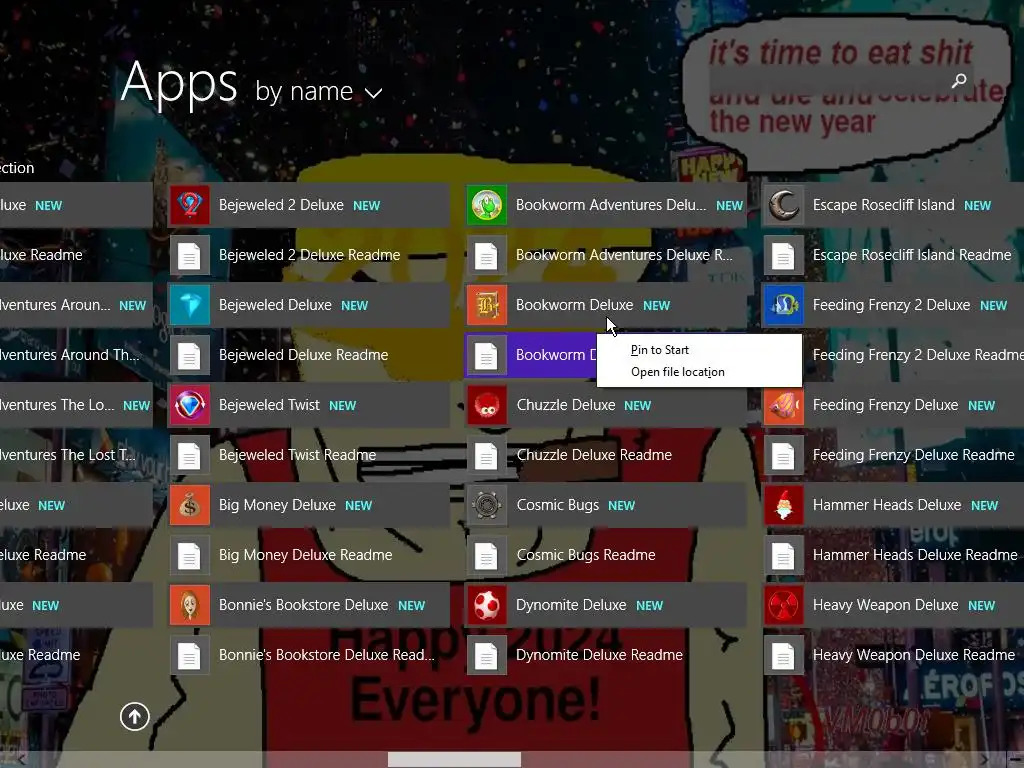
Task: Launch Feeding Frenzy 2 Deluxe fish icon
Action: (784, 305)
